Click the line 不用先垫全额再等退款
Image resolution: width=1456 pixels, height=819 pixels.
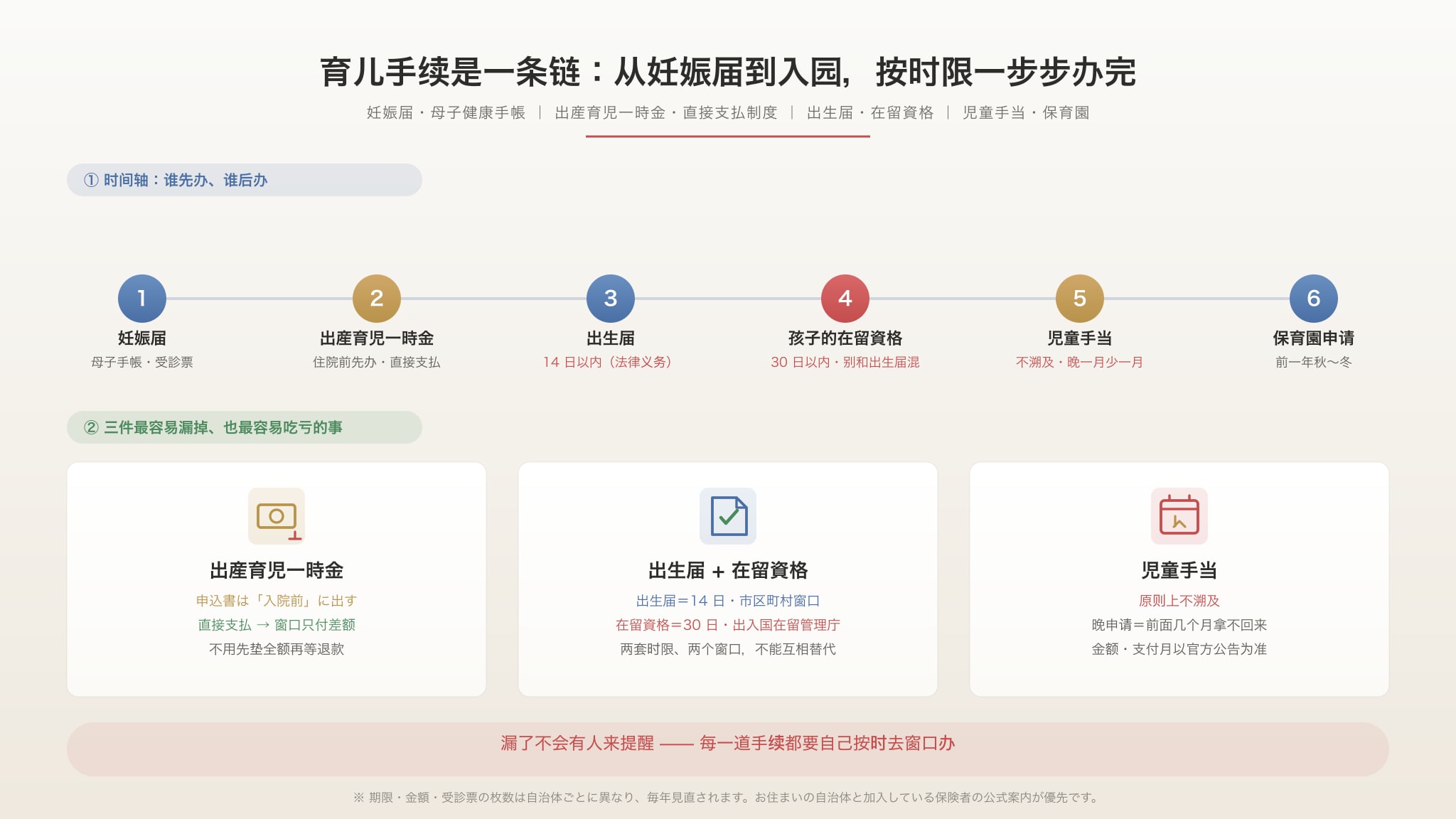(x=277, y=649)
